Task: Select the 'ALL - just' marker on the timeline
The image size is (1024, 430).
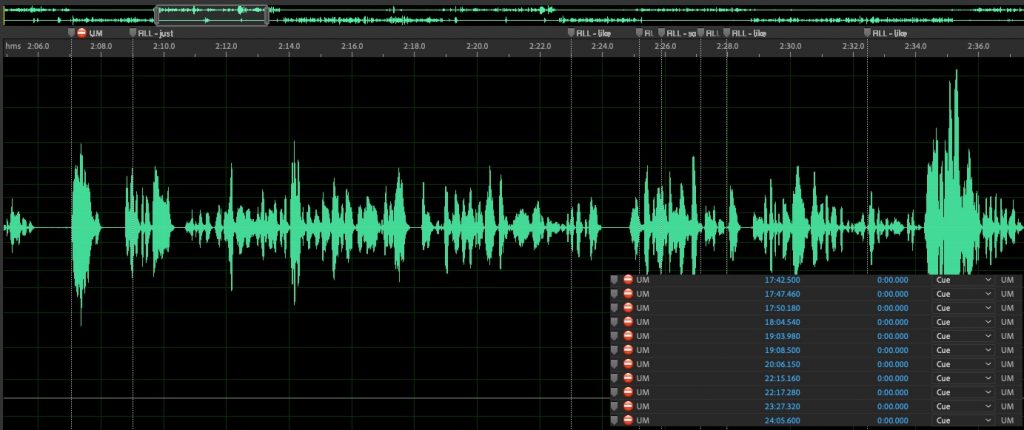Action: coord(155,33)
